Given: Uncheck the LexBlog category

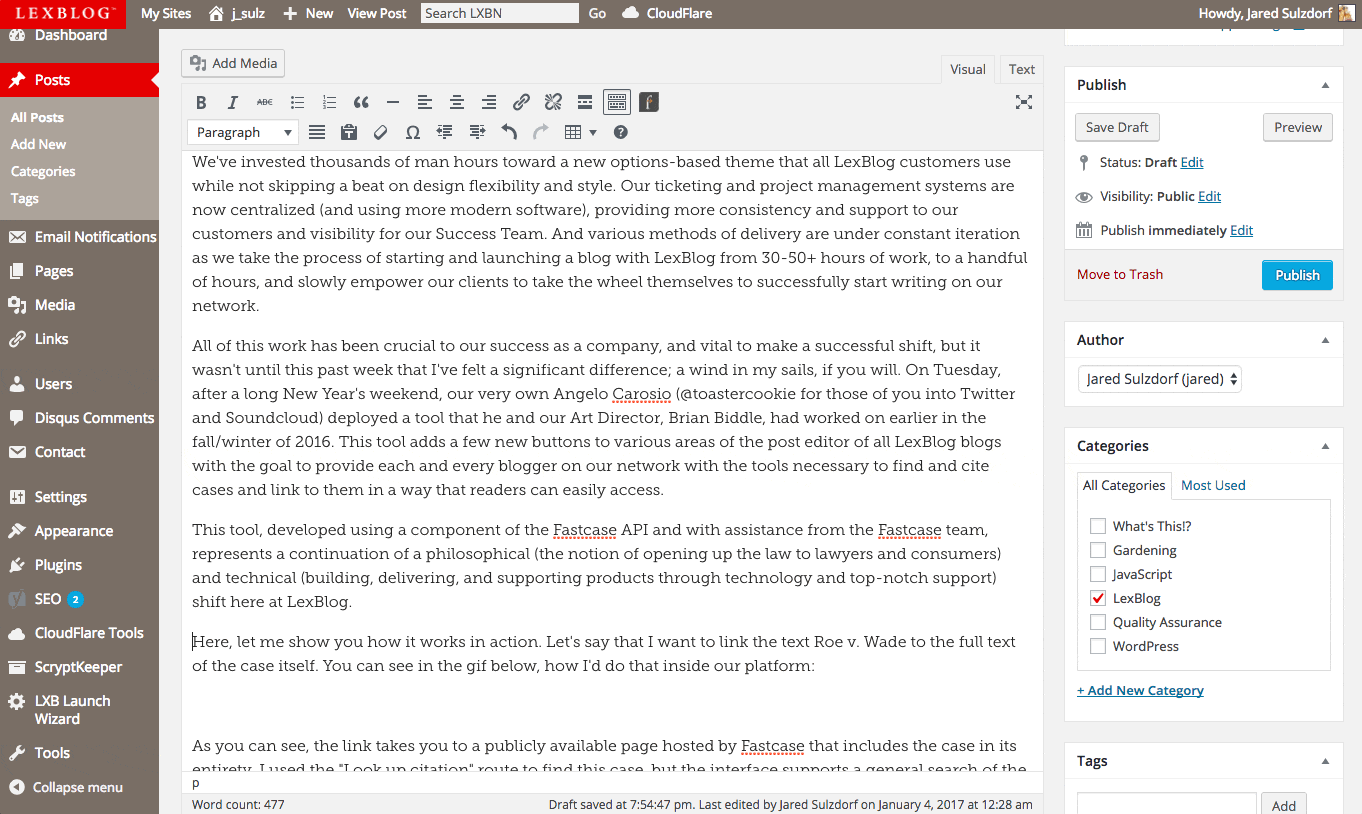Looking at the screenshot, I should pos(1098,598).
